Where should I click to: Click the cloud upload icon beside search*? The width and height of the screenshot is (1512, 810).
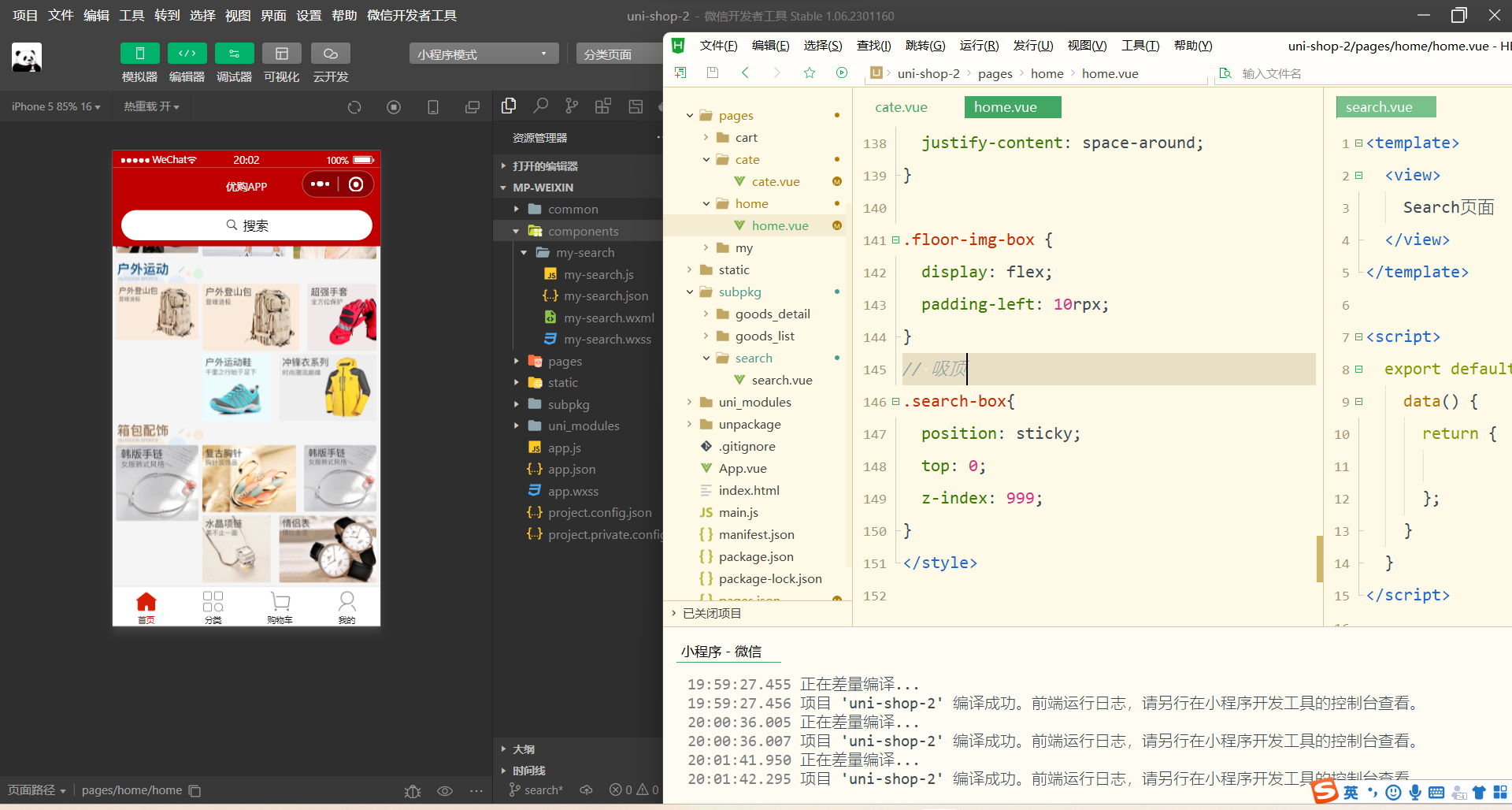[586, 790]
